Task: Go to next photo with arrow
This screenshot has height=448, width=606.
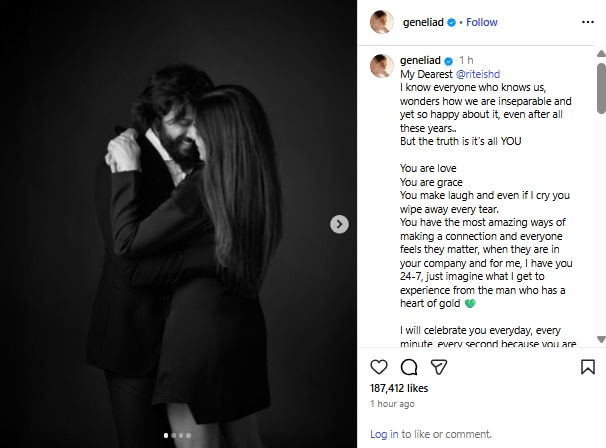Action: (x=339, y=224)
